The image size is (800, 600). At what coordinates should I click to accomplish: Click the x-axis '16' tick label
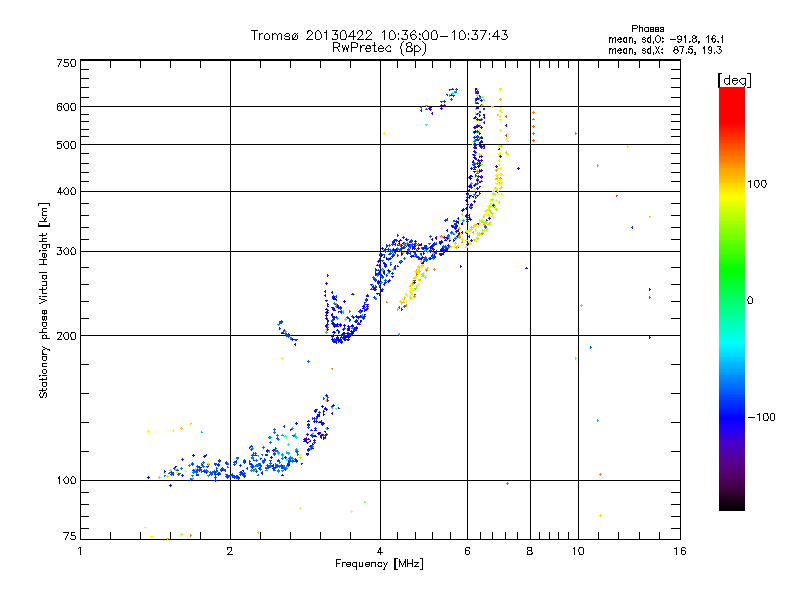680,551
